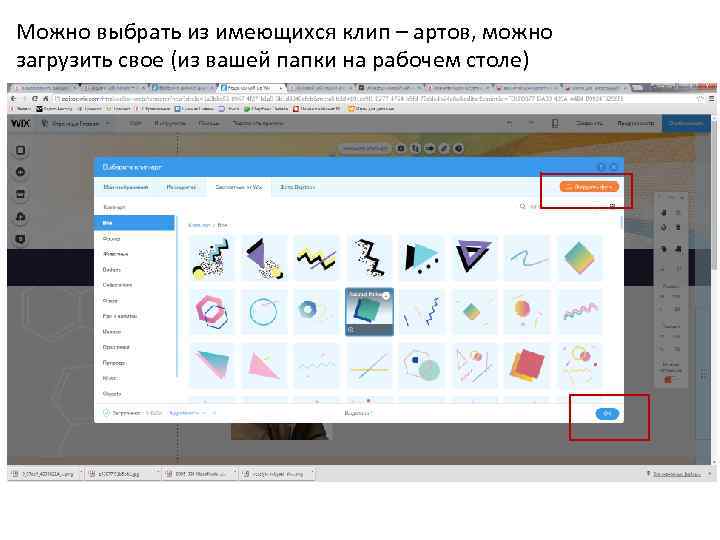Screen dimensions: 720x540
Task: Choose the pink-teal wavy squiggle clipart
Action: 579,312
